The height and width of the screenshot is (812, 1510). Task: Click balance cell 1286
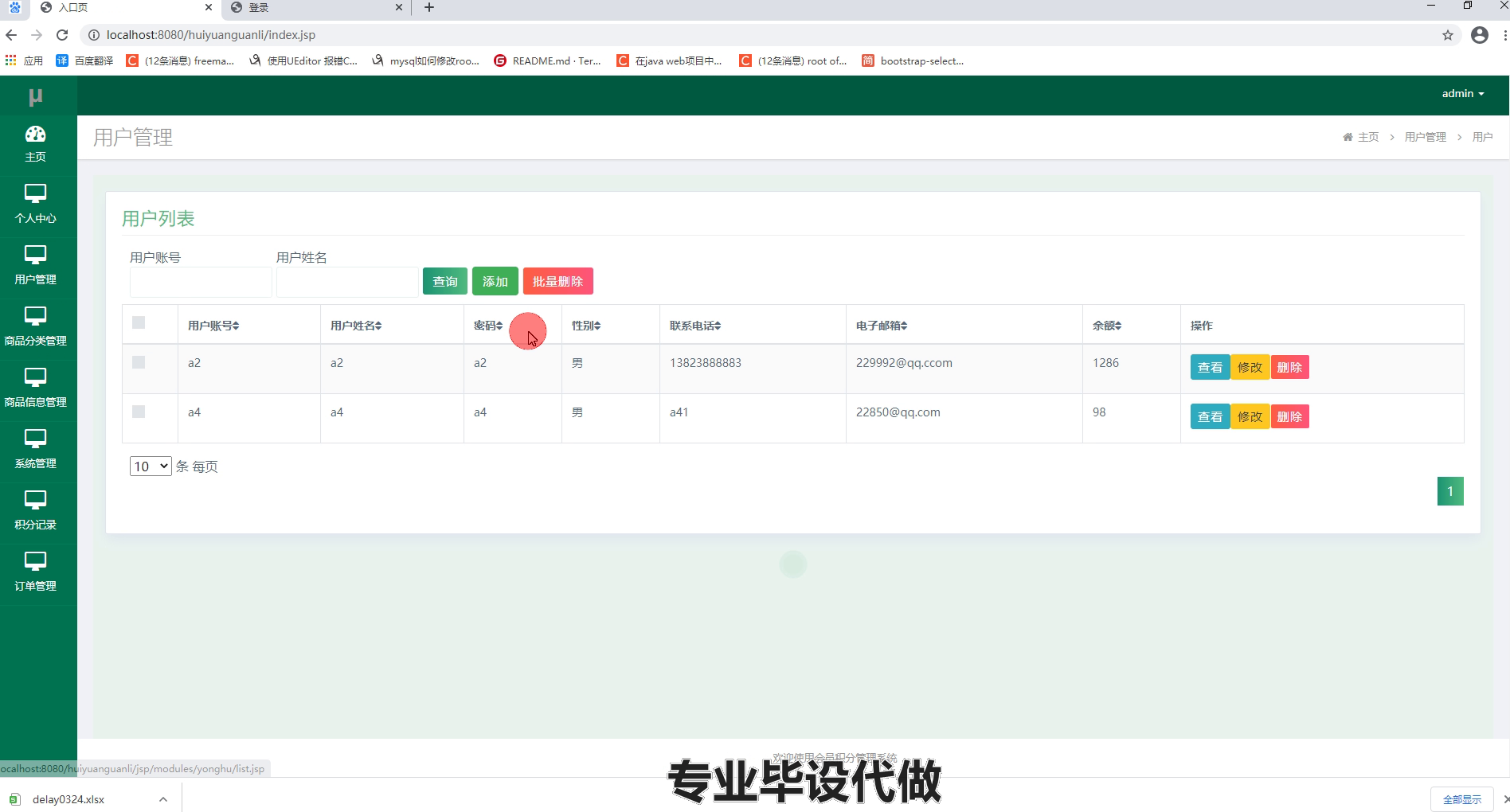(1105, 363)
